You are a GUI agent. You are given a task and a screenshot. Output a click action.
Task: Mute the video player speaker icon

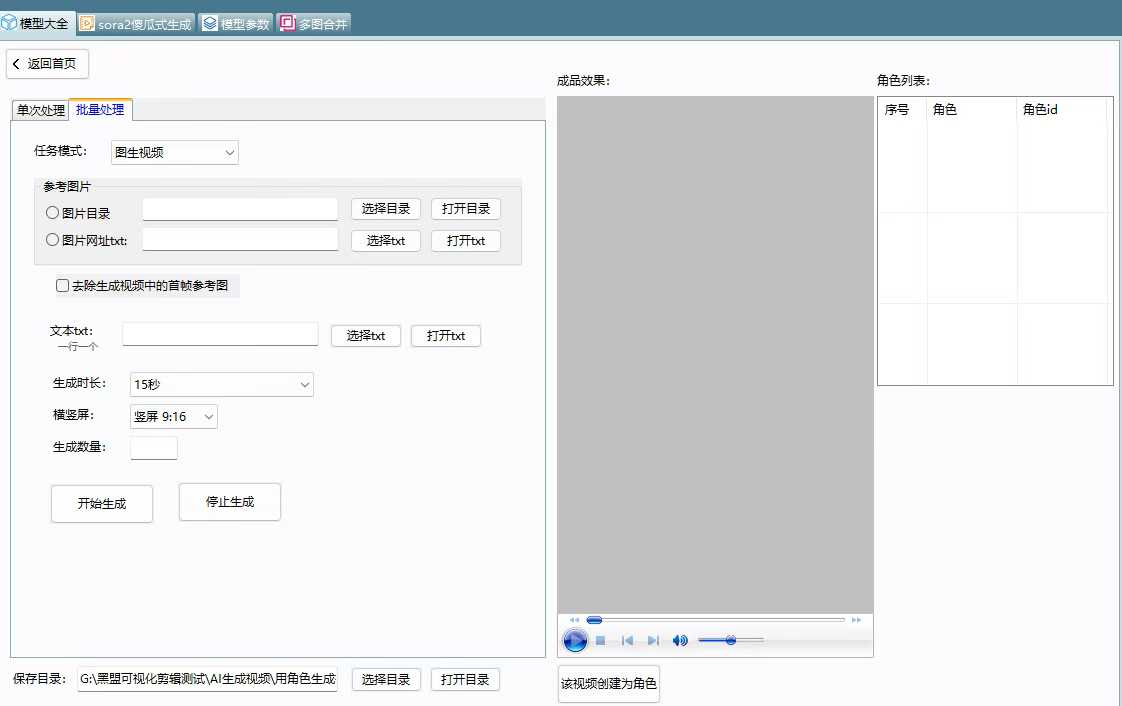click(680, 640)
